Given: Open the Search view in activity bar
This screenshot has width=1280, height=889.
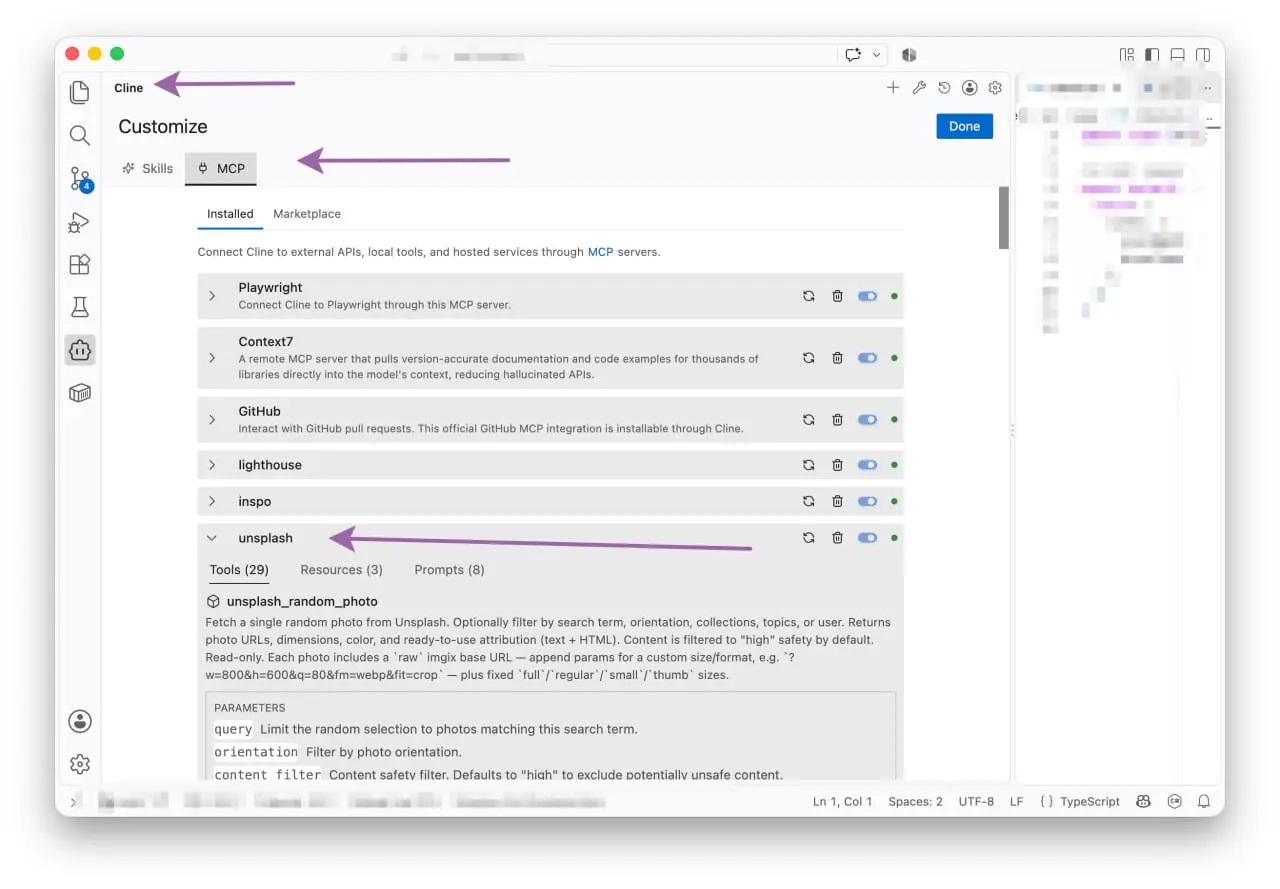Looking at the screenshot, I should coord(80,136).
